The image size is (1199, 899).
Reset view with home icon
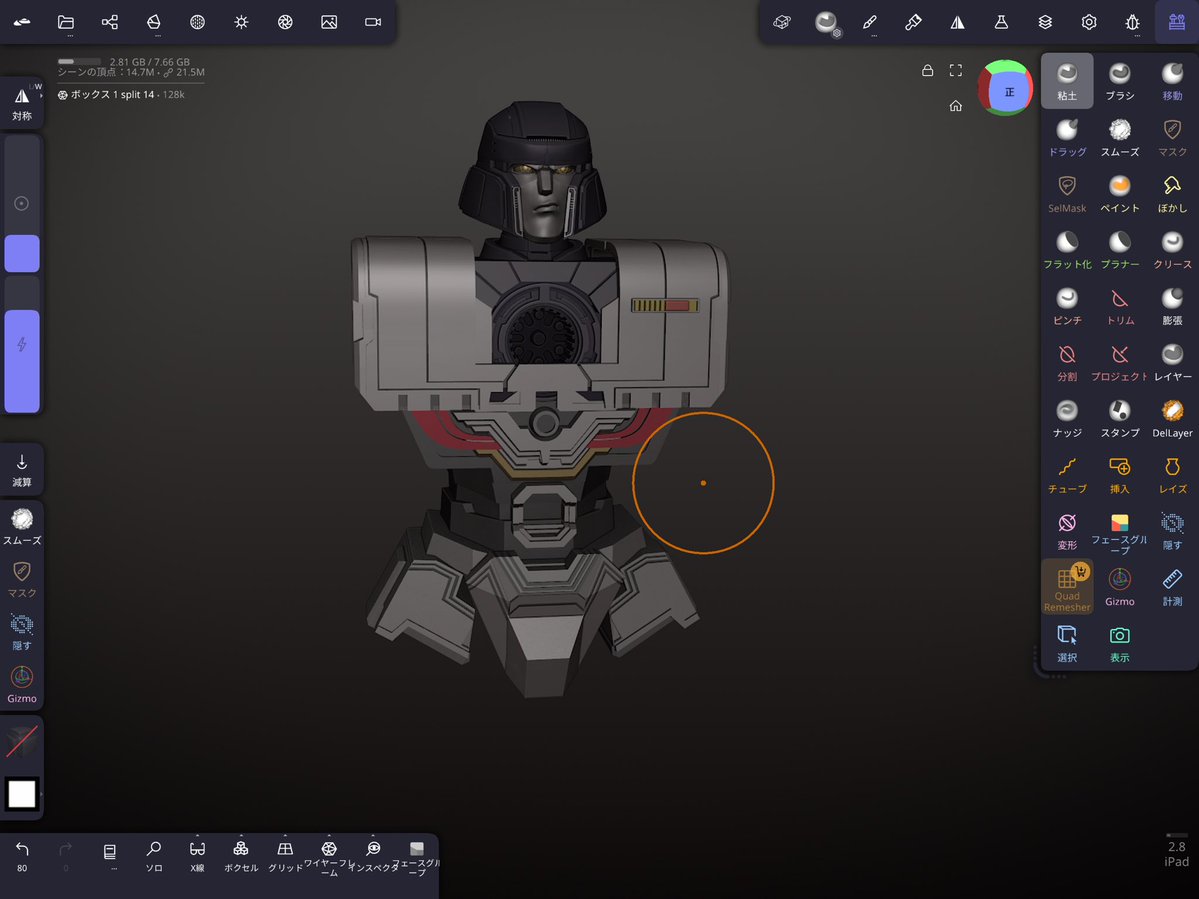(x=956, y=105)
